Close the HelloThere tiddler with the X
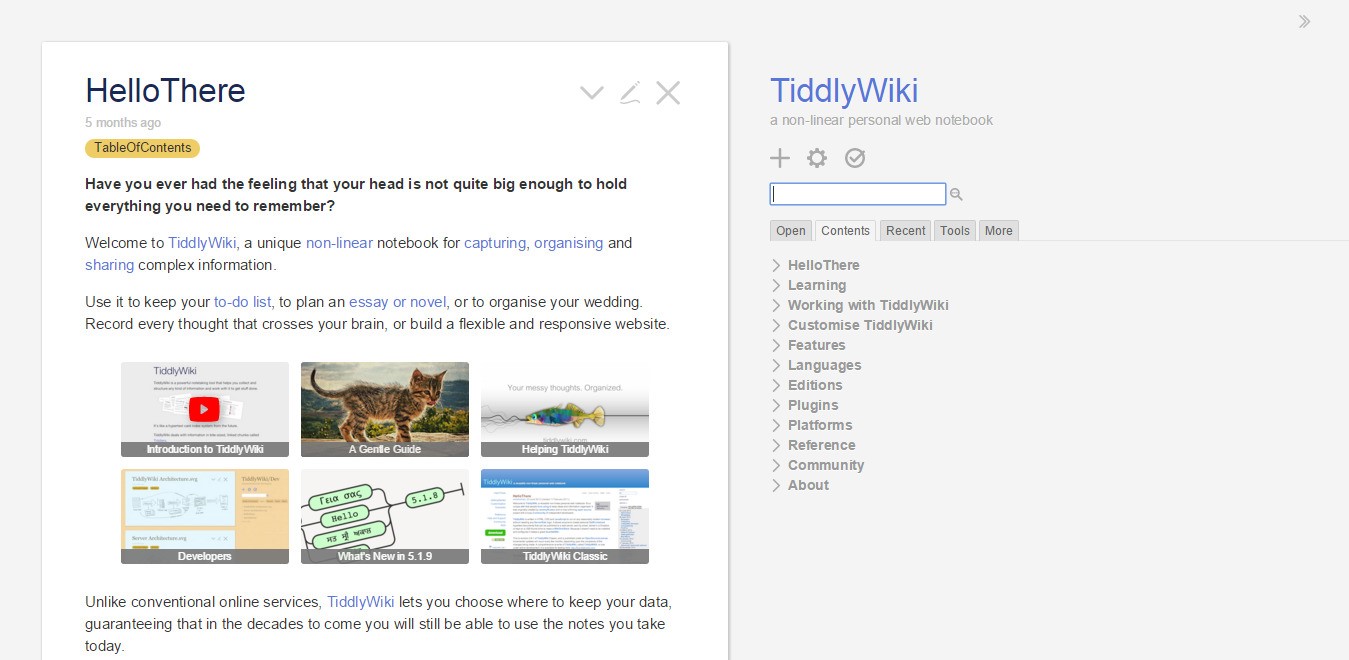 668,92
